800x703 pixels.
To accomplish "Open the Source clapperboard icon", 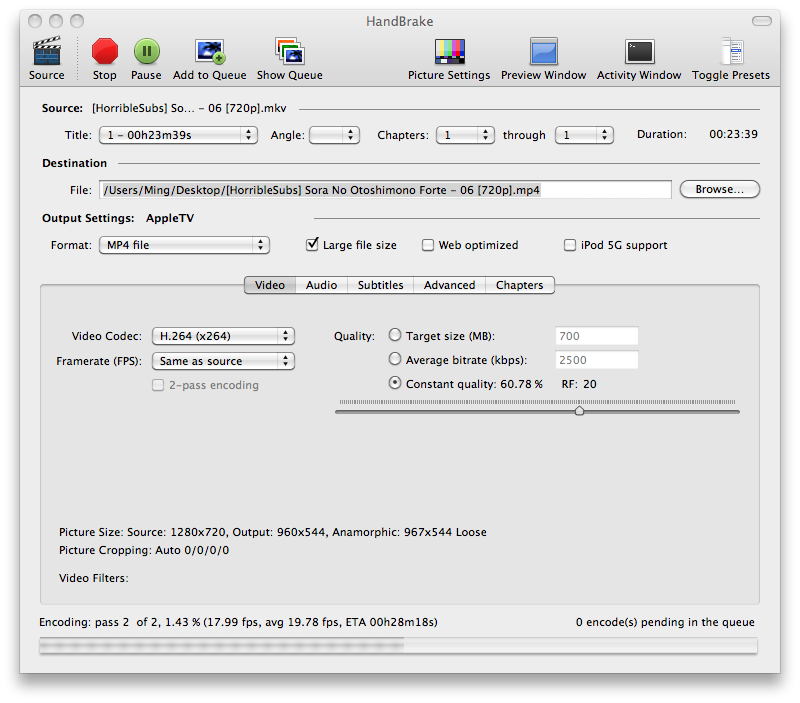I will point(47,51).
